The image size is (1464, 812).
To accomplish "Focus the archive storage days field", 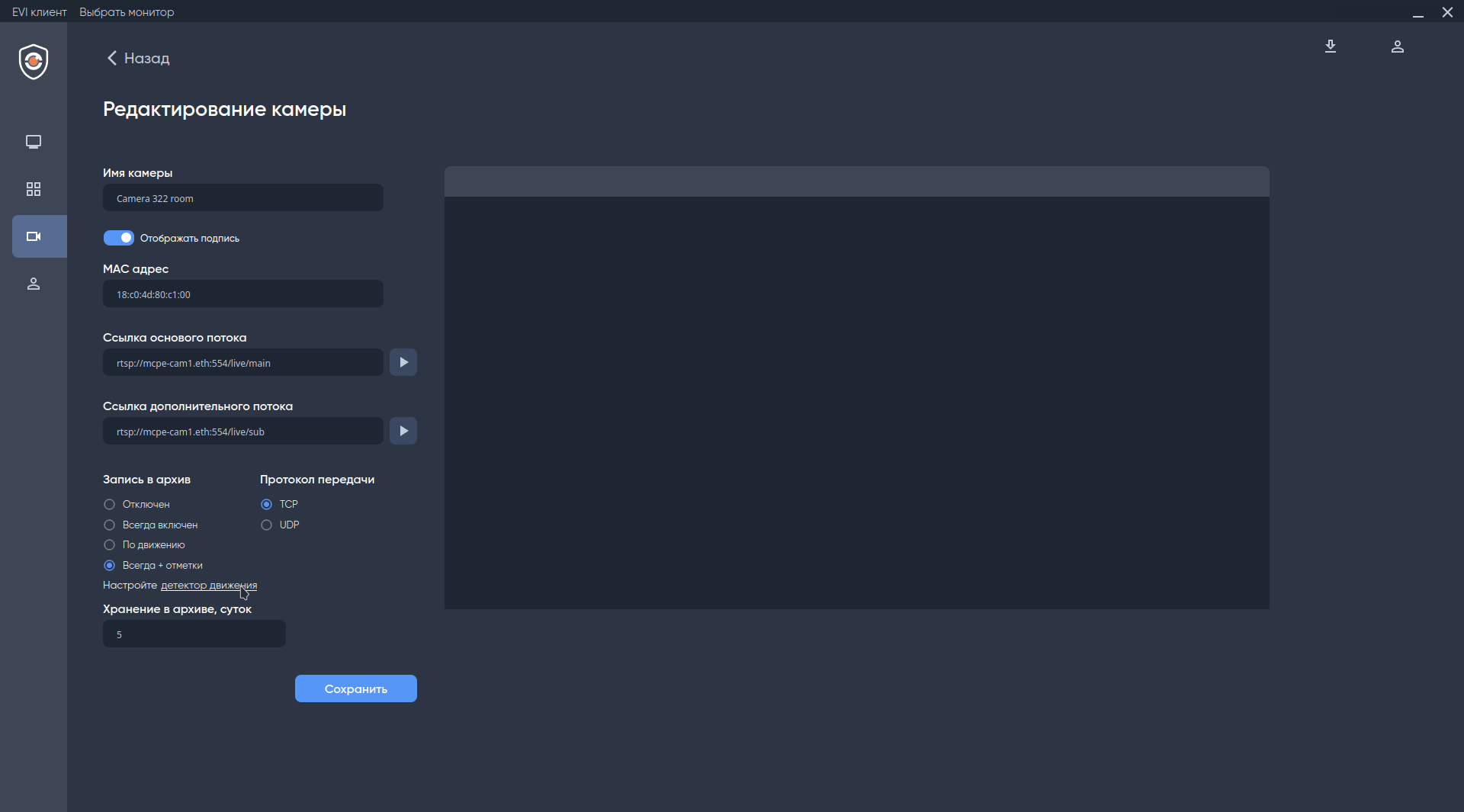I will [x=194, y=634].
